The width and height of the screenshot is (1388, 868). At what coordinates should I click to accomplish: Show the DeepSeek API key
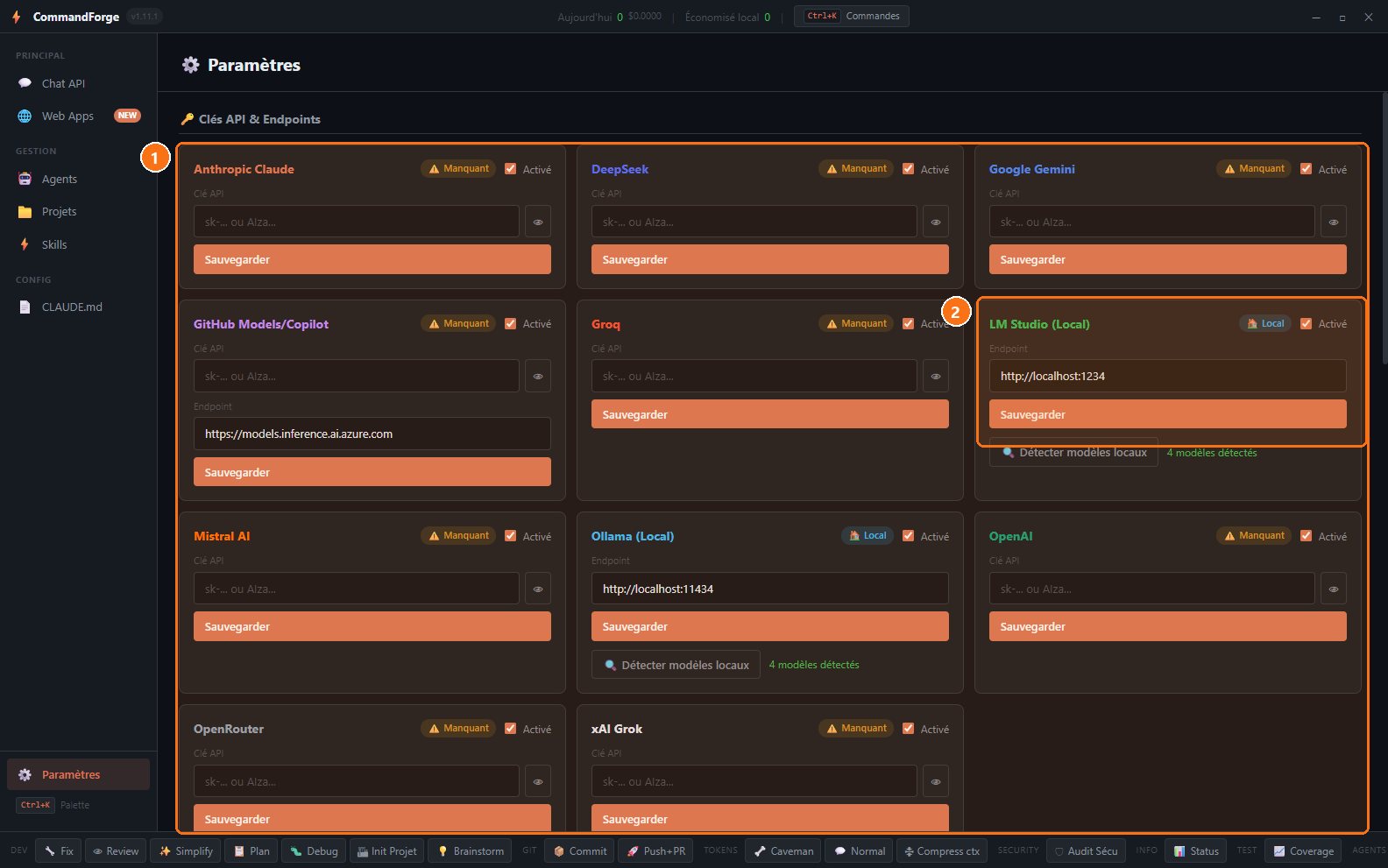coord(936,222)
